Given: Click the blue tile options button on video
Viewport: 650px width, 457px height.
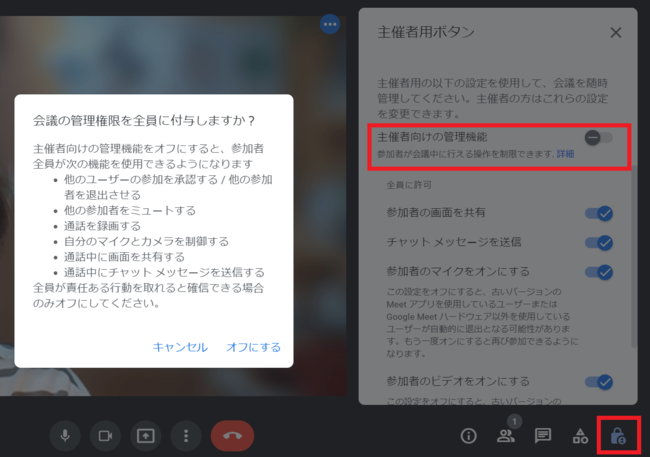Looking at the screenshot, I should coord(330,23).
